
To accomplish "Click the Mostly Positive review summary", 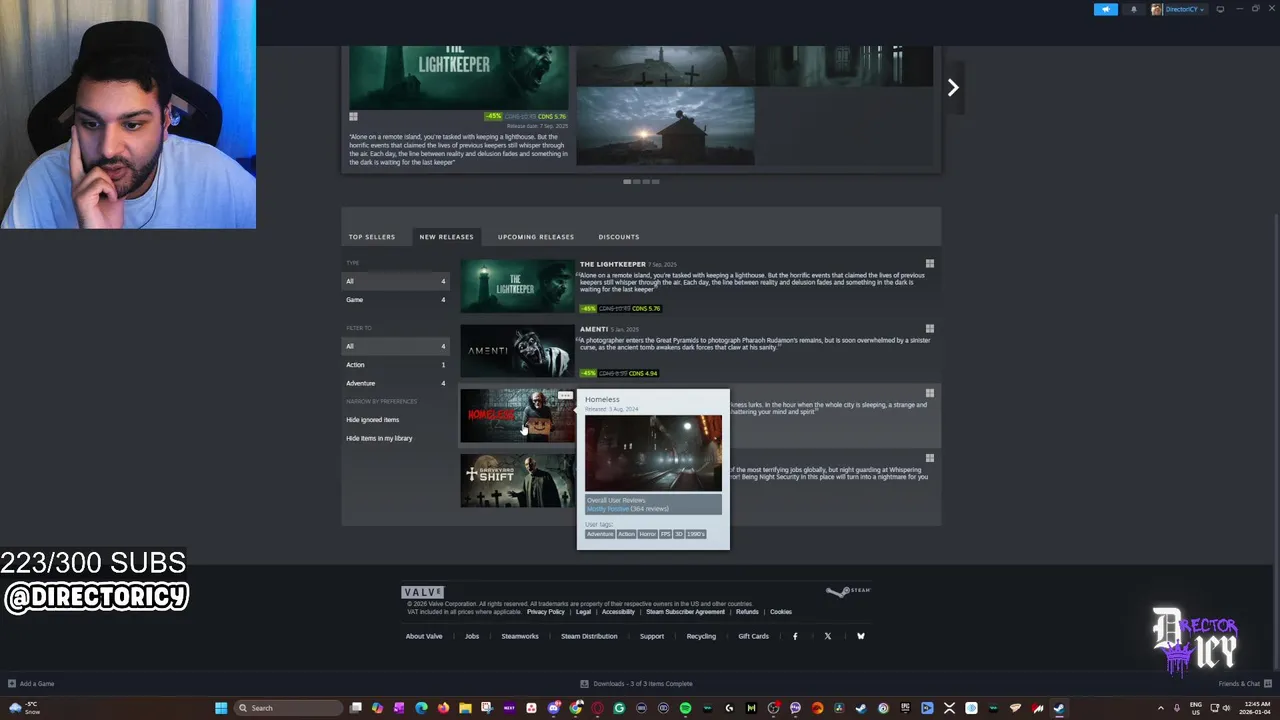I will 608,509.
